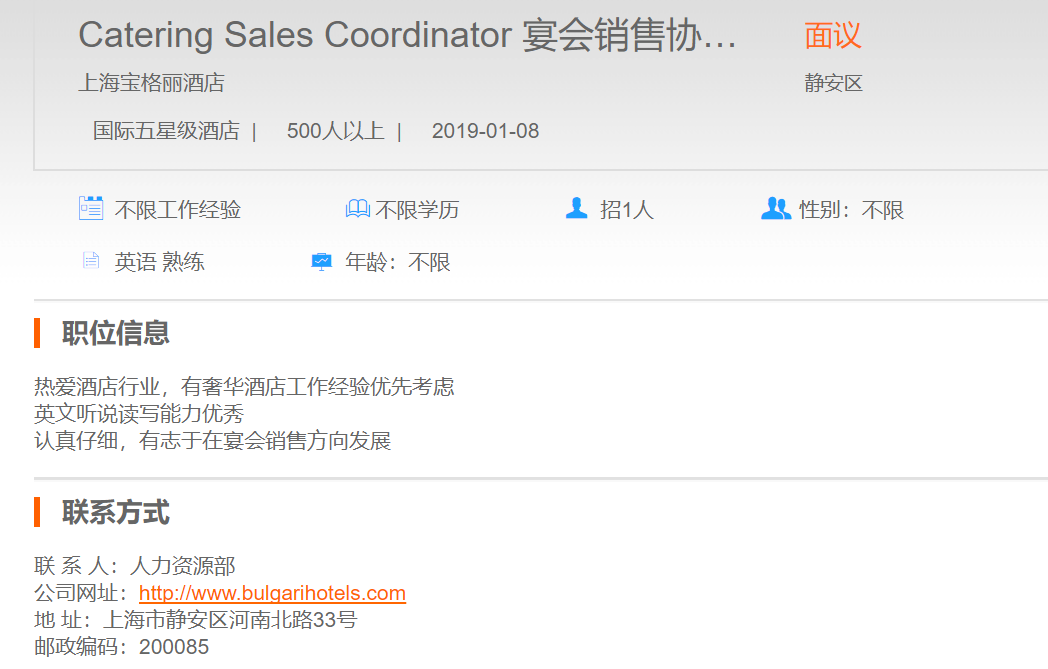Click the 2019-01-08 posting date
The height and width of the screenshot is (669, 1048).
pos(485,131)
